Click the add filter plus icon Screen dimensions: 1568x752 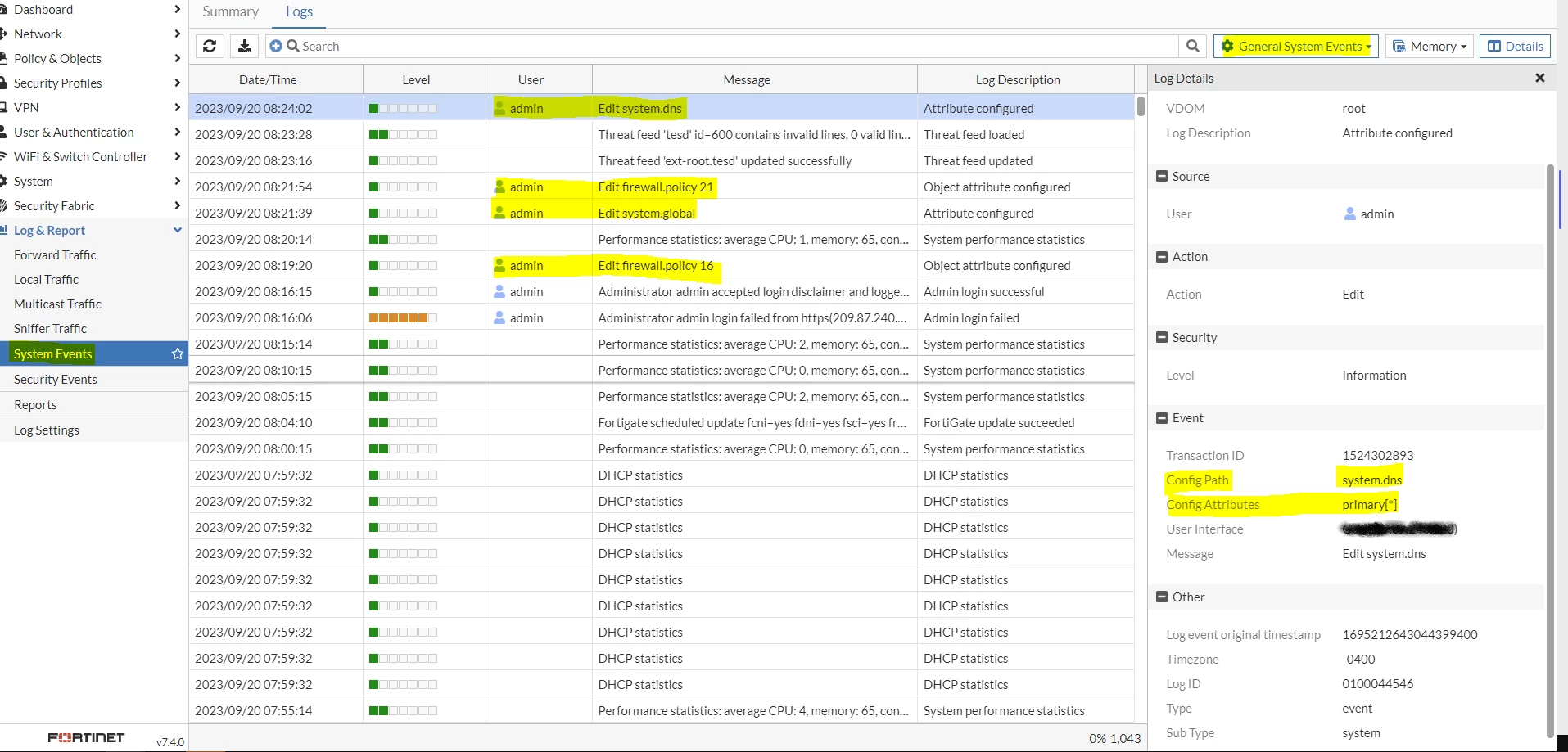coord(276,46)
